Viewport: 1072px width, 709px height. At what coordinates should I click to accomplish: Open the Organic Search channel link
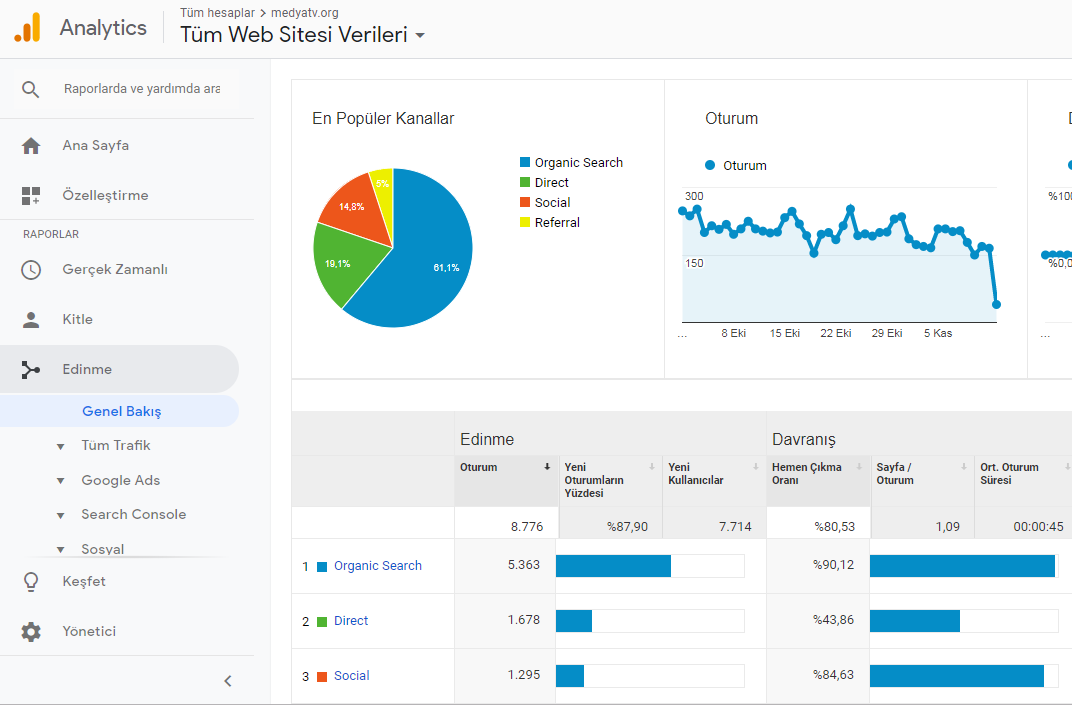click(377, 566)
